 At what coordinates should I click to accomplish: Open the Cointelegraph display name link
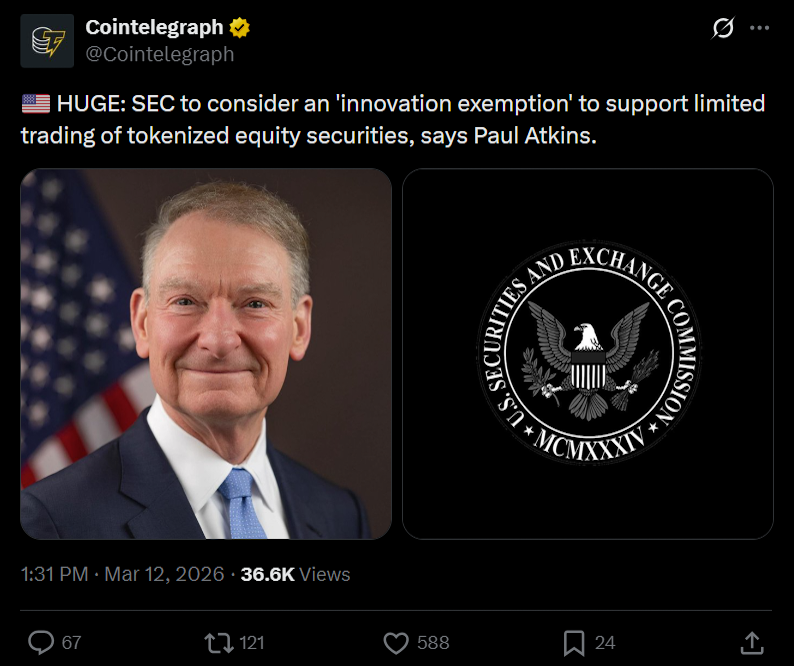coord(154,27)
